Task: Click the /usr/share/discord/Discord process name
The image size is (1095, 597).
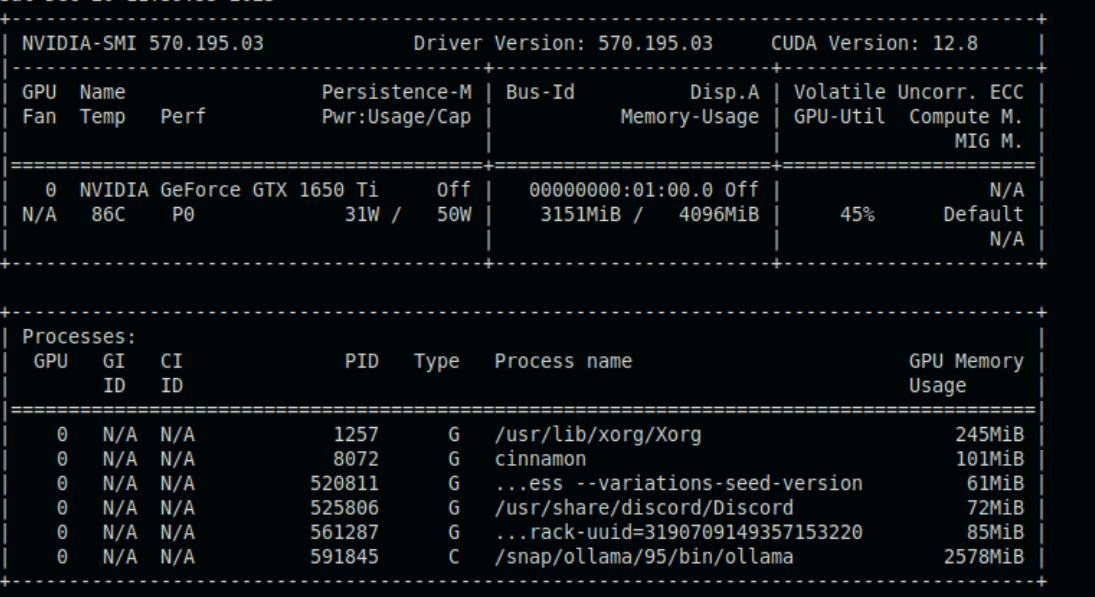Action: point(643,508)
